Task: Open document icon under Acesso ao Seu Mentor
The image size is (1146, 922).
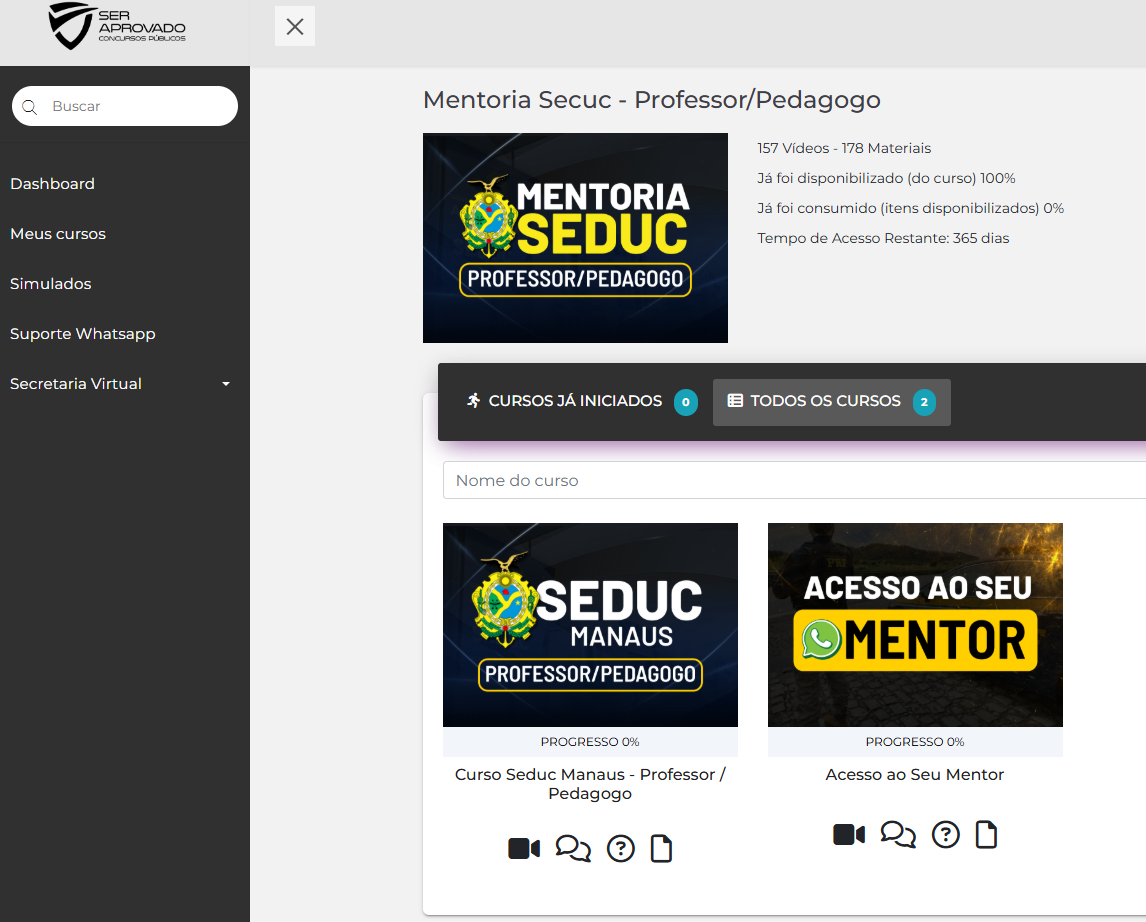Action: [x=986, y=834]
